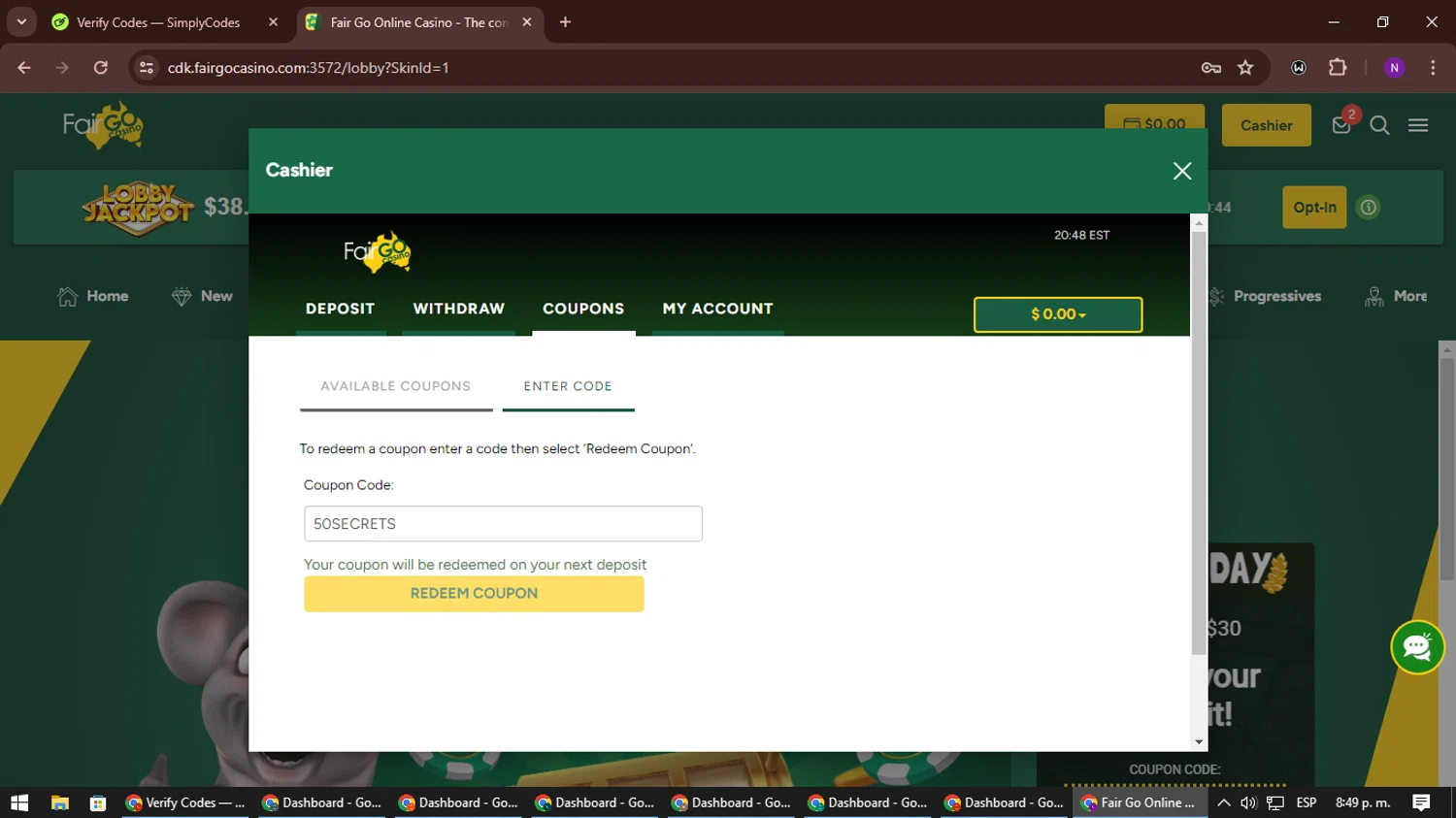The image size is (1456, 818).
Task: Click the Fair Go logo inside Cashier
Action: (x=378, y=252)
